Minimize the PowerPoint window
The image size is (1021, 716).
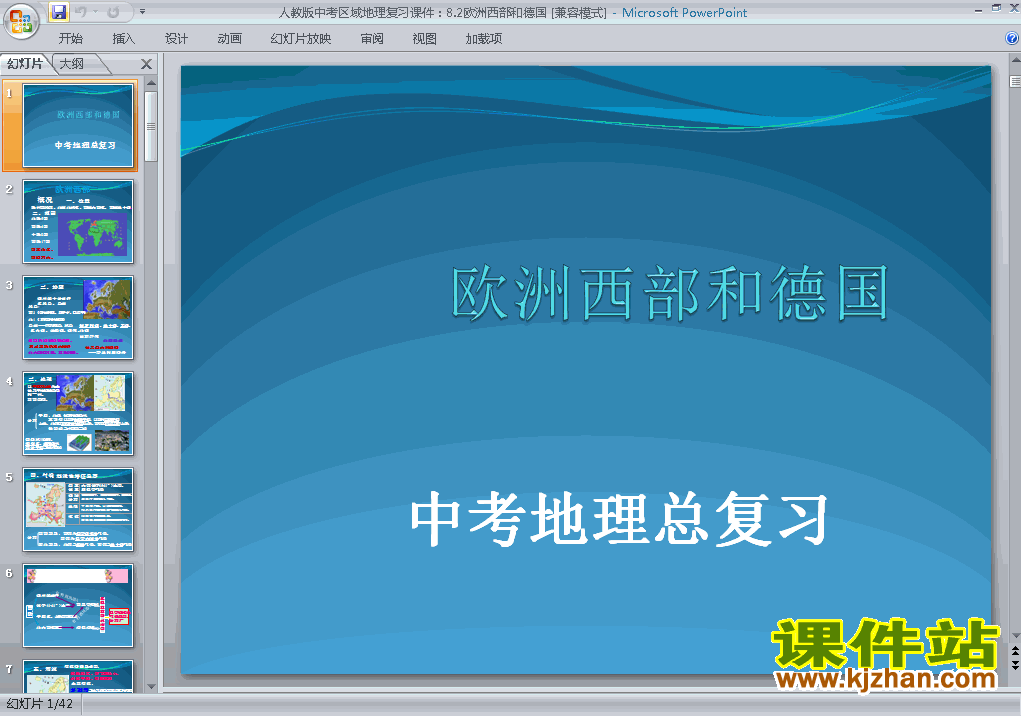tap(978, 10)
